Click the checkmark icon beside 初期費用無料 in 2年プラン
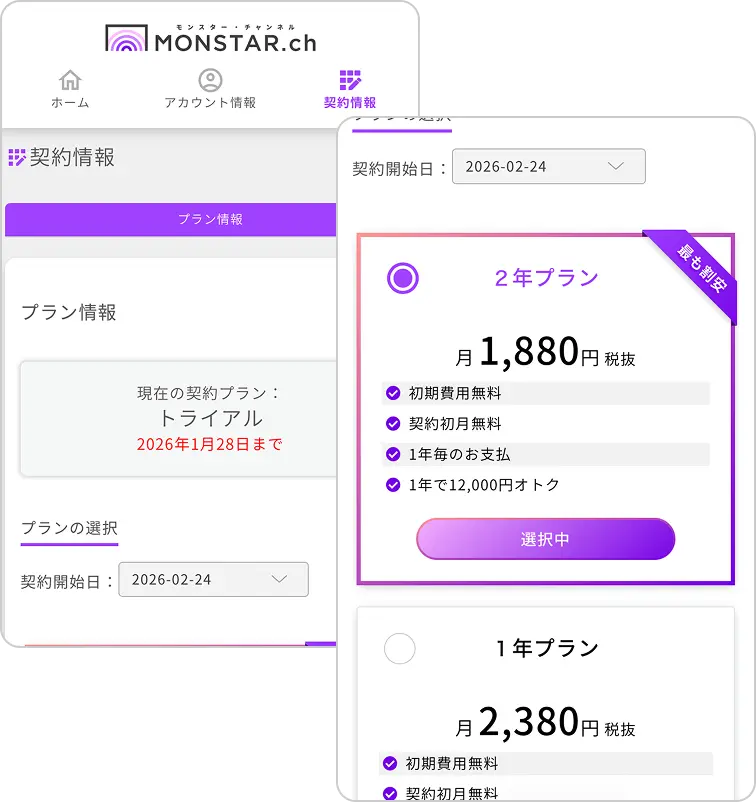 [x=393, y=393]
